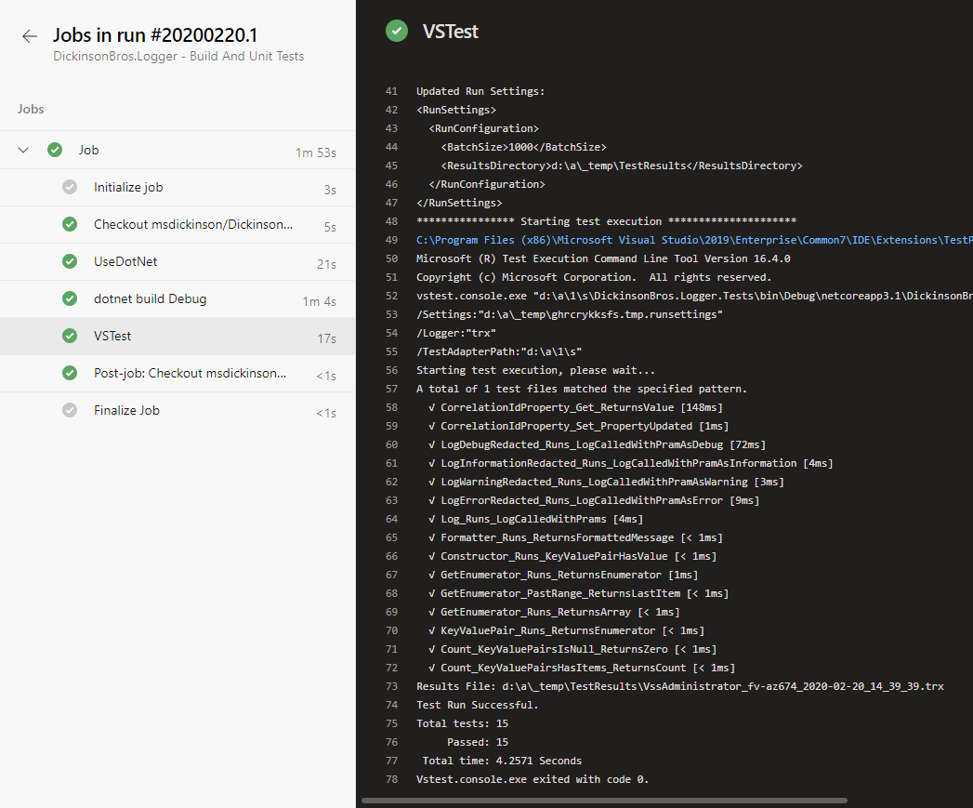Click the horizontal scrollbar under the log
Viewport: 973px width, 808px height.
604,801
